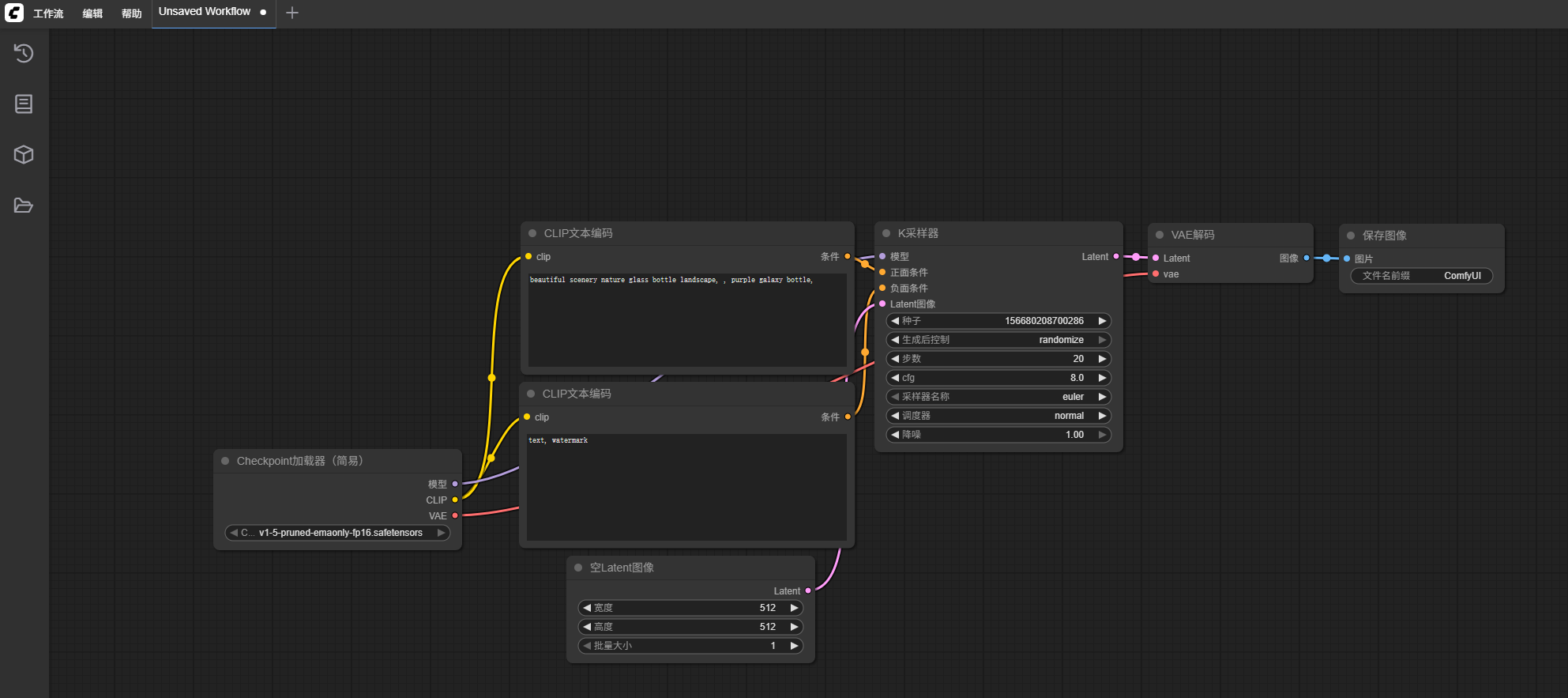The height and width of the screenshot is (698, 1568).
Task: Collapse the VAE解码 node via its dot
Action: (1160, 235)
